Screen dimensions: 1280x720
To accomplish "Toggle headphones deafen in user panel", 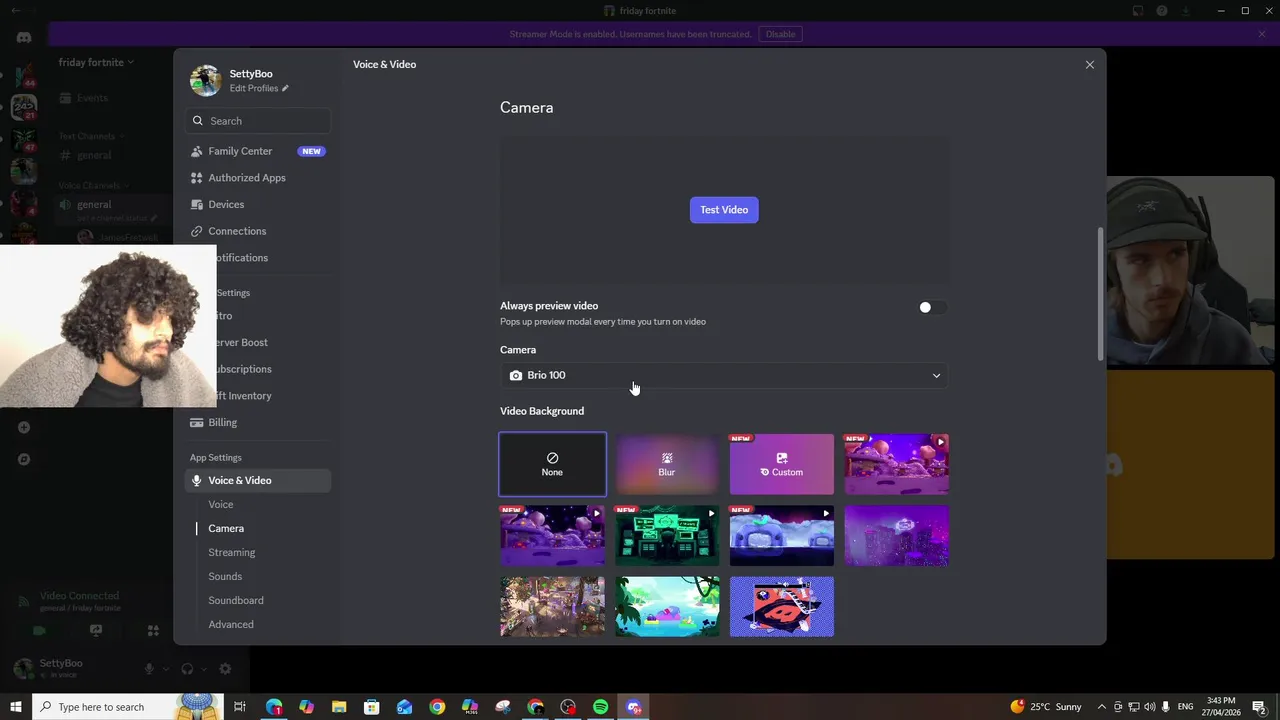I will [x=187, y=669].
